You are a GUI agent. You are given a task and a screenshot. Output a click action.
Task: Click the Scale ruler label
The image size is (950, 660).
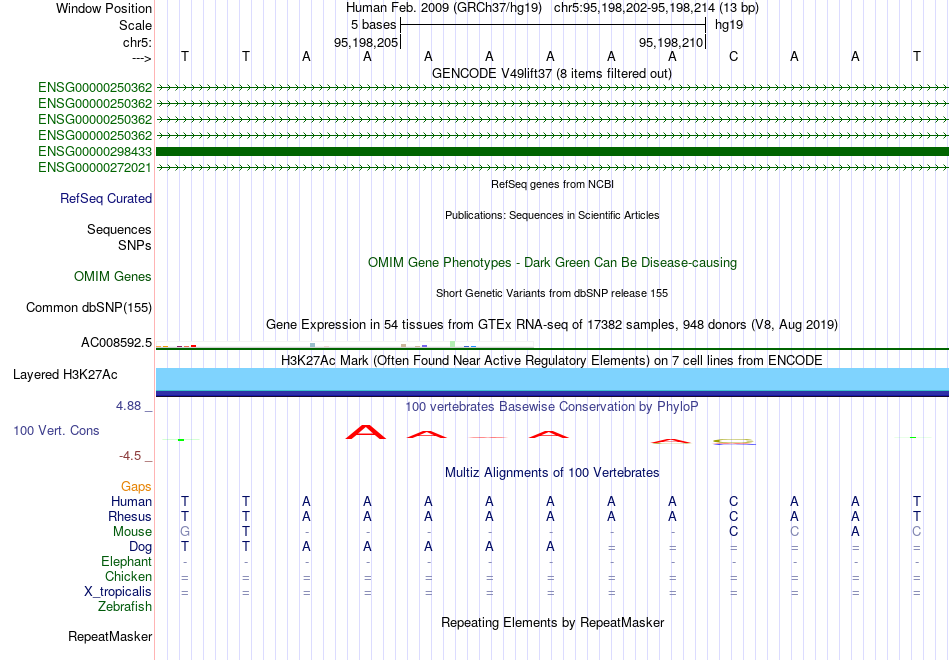136,25
